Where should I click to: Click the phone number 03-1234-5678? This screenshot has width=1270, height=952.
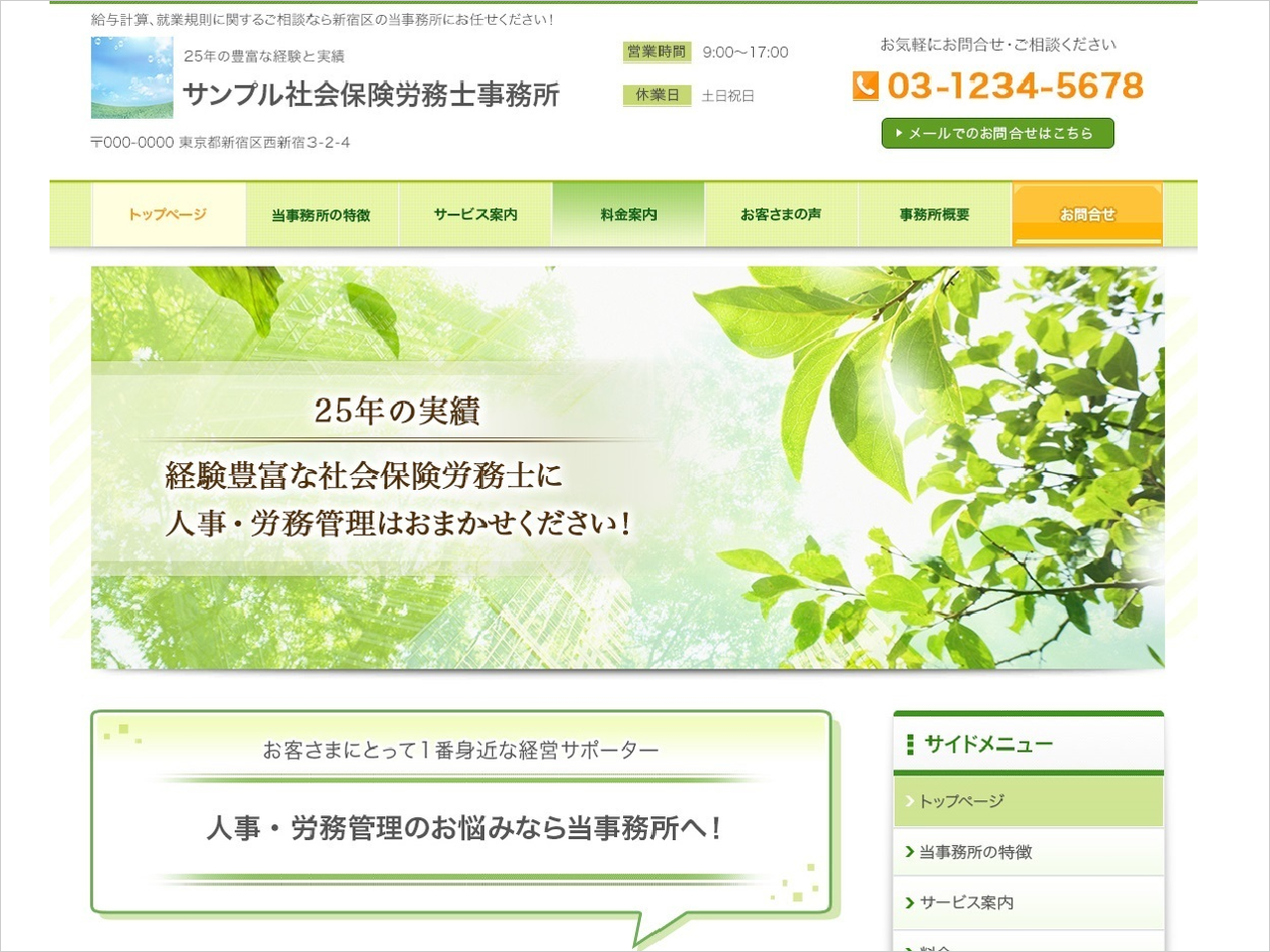1015,86
